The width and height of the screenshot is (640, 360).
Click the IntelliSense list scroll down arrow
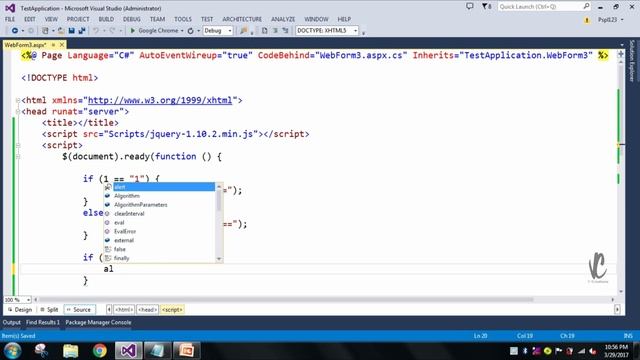pos(219,259)
